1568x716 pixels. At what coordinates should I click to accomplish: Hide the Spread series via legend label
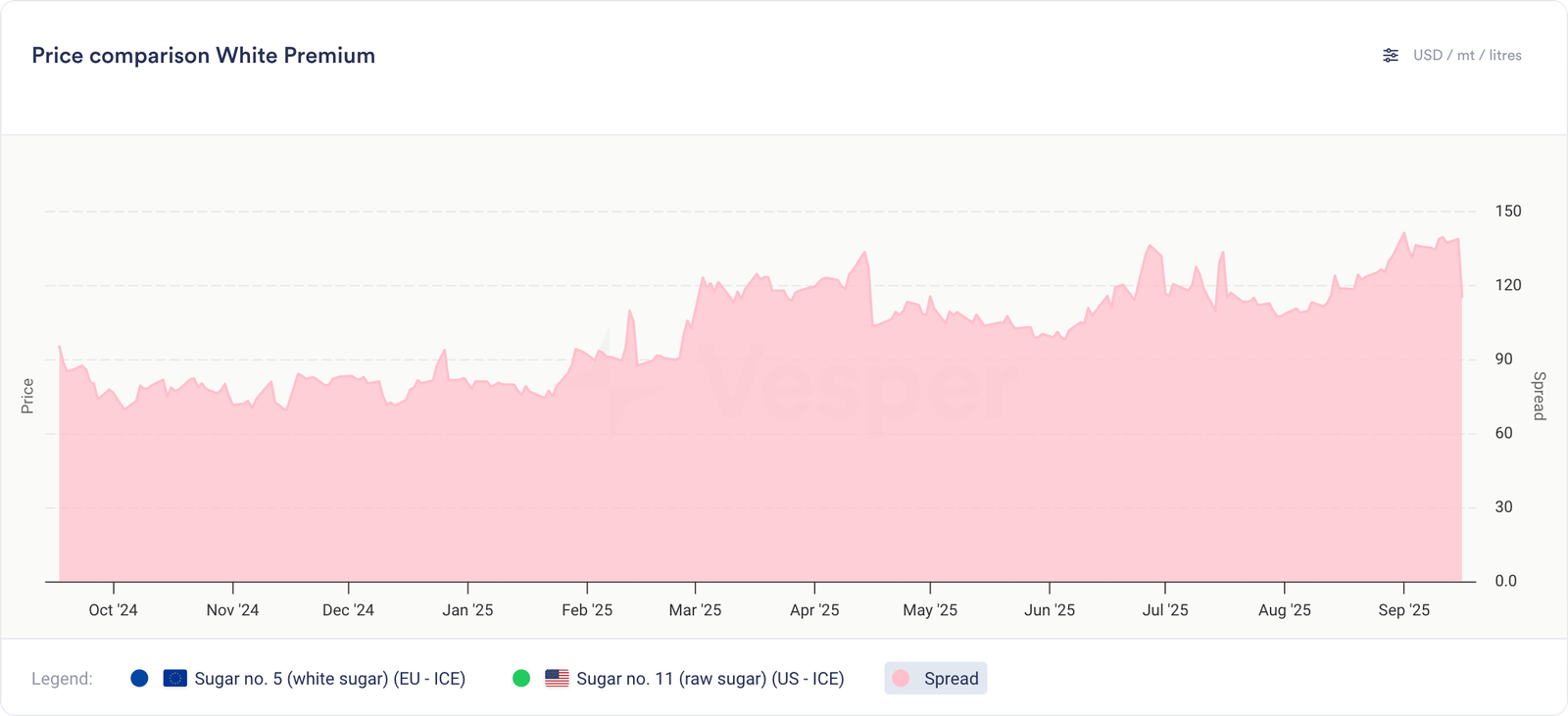[951, 679]
